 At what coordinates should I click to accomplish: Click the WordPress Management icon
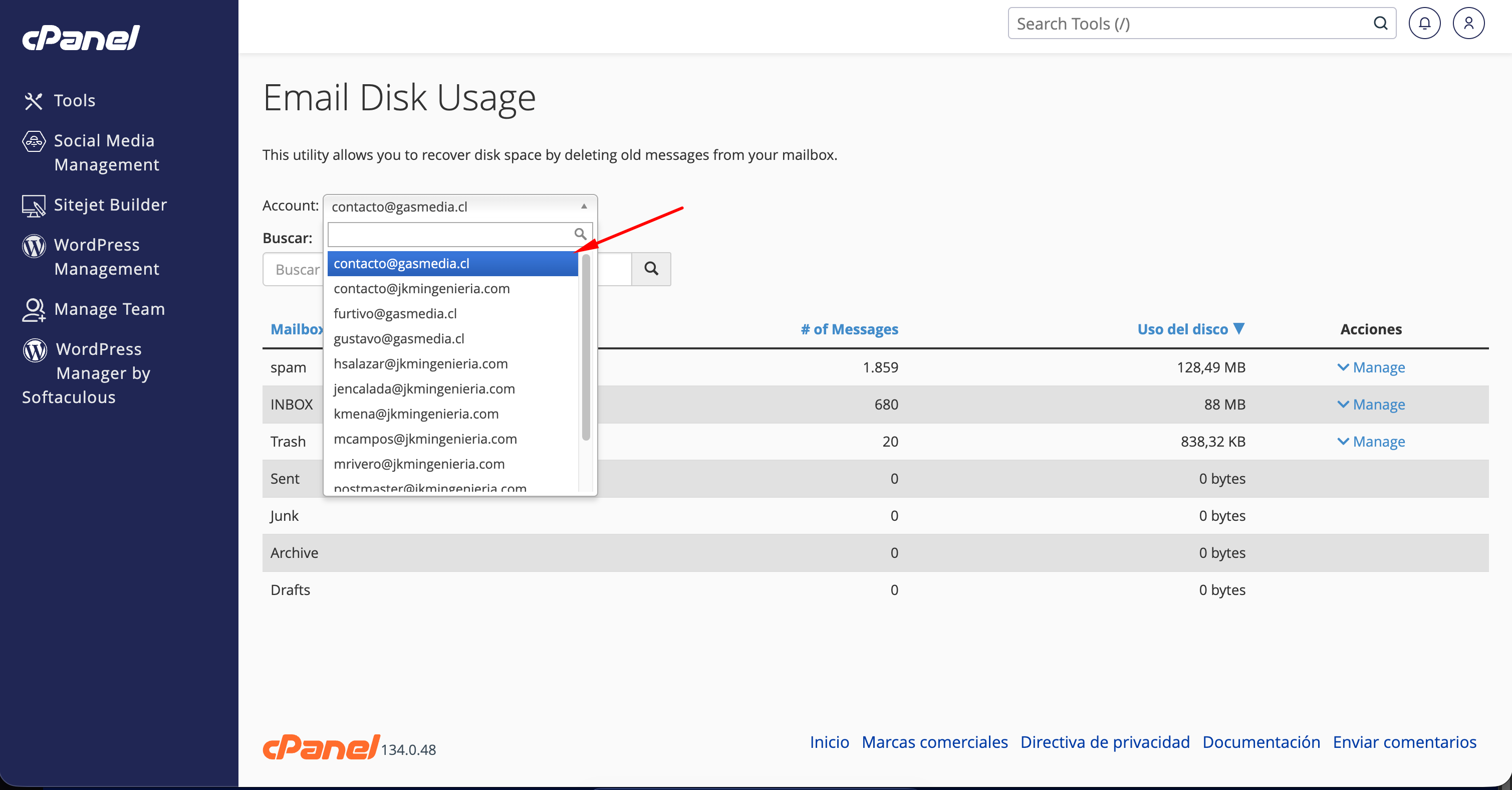click(34, 246)
